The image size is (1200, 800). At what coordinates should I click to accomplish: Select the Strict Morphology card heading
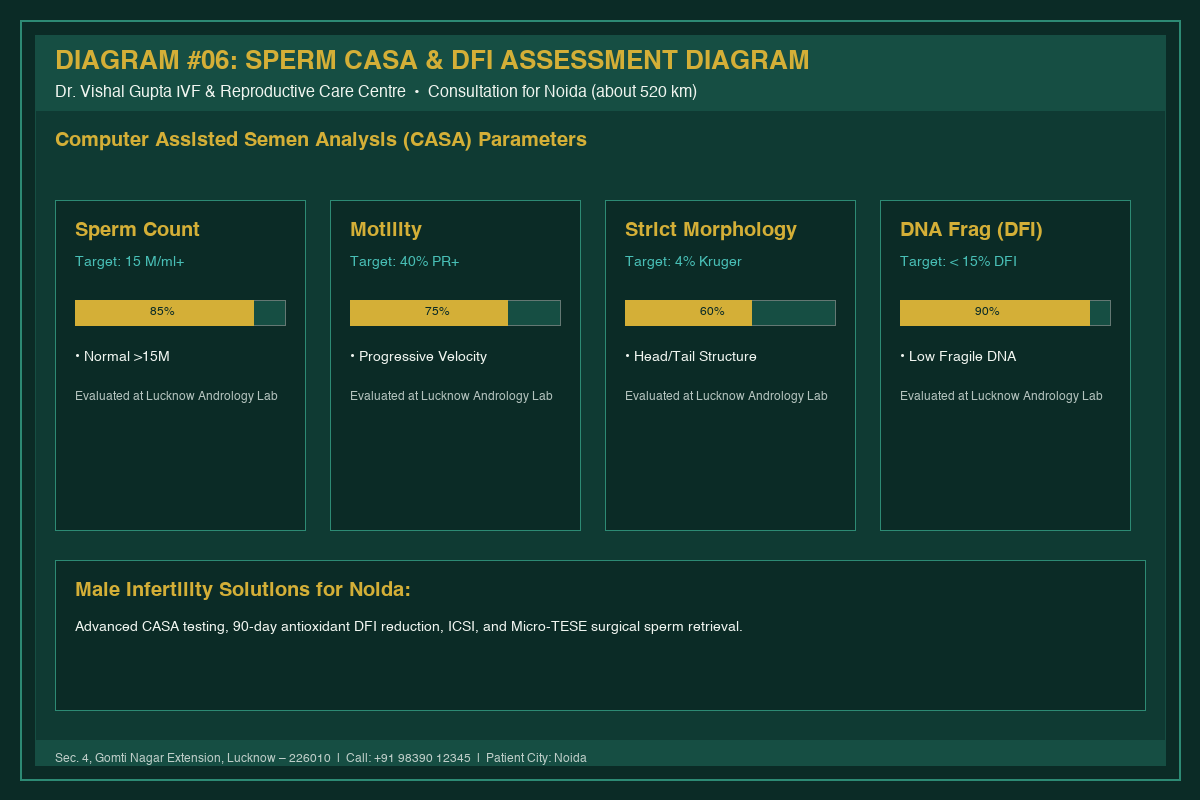click(711, 230)
